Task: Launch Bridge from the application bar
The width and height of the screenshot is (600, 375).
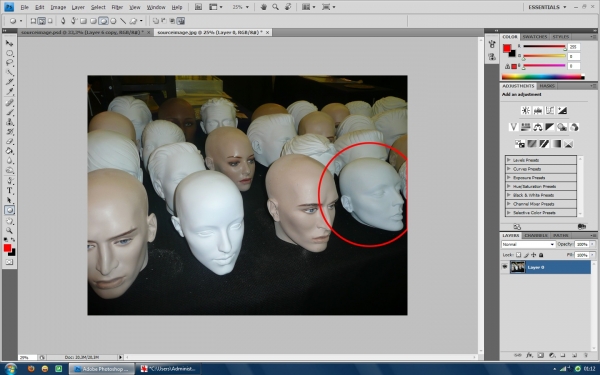Action: pos(198,7)
